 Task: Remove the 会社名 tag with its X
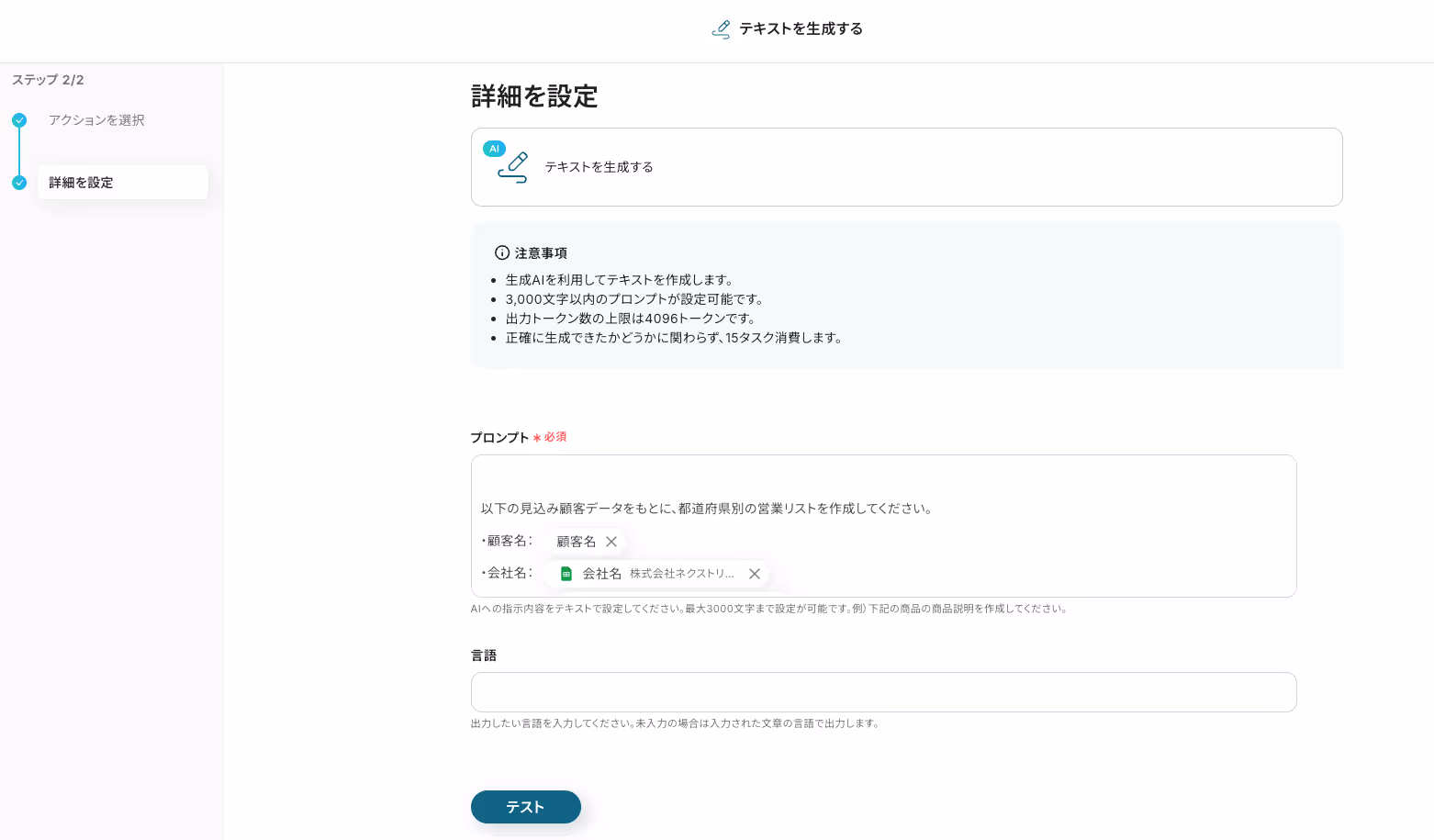coord(755,574)
